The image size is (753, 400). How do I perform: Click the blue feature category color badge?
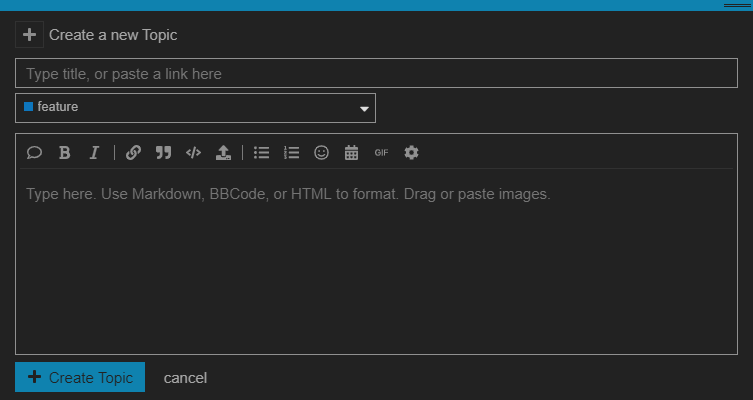pyautogui.click(x=28, y=107)
